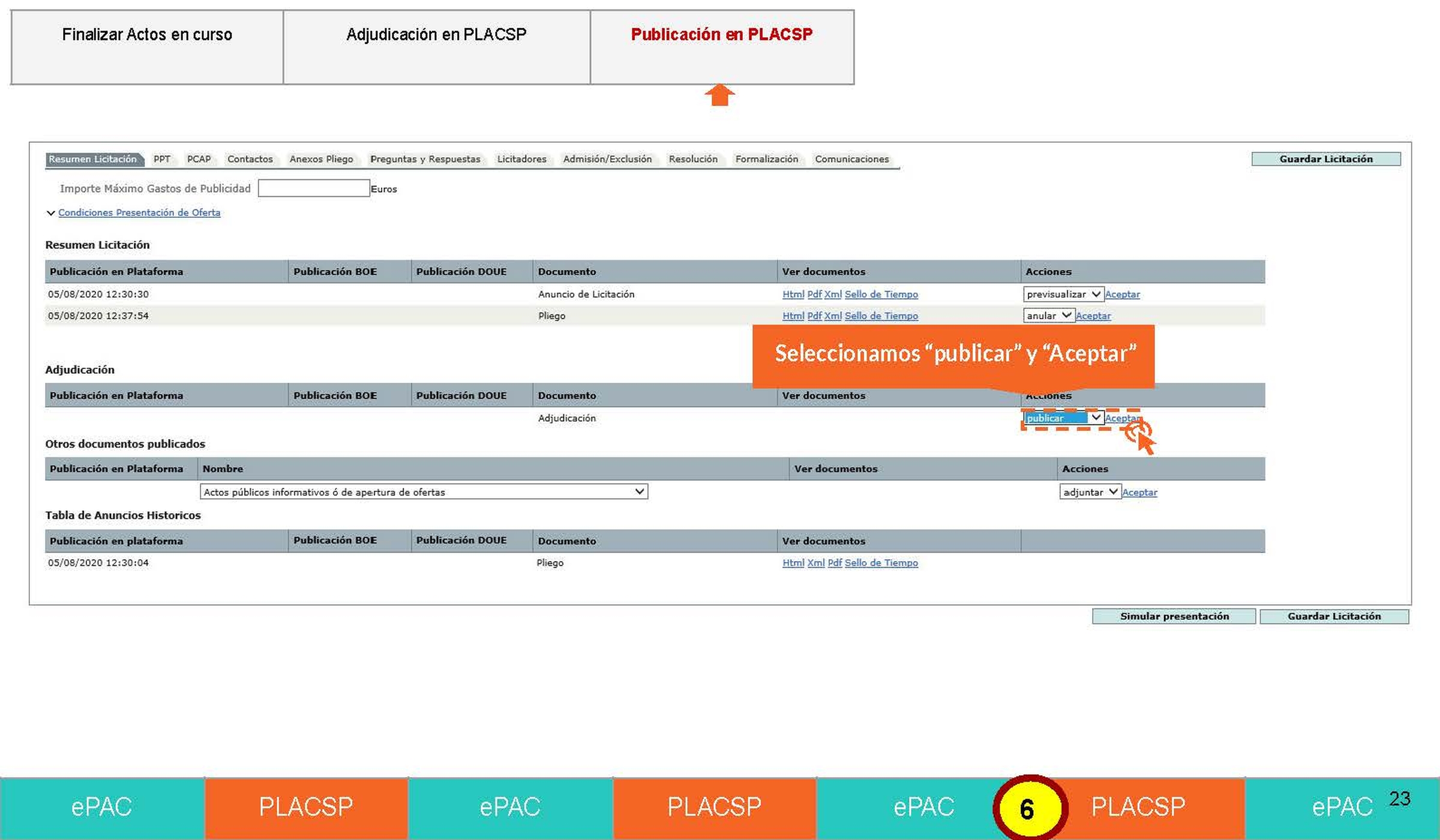Screen dimensions: 1440x840
Task: Open Html link for 12:37:54 Pliego row
Action: pyautogui.click(x=793, y=316)
